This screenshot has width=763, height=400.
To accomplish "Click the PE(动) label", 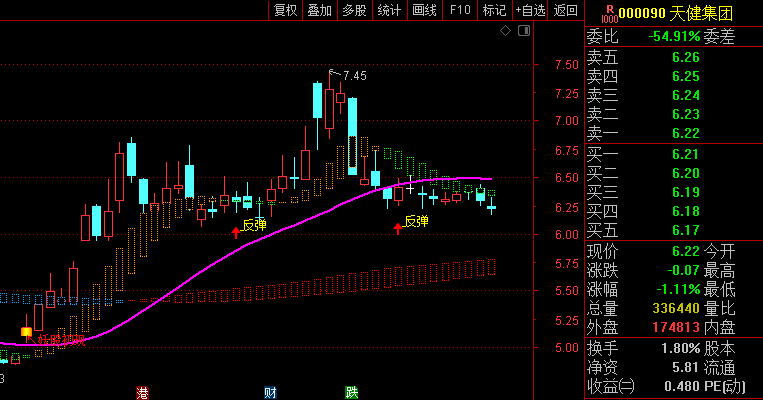I will 725,386.
